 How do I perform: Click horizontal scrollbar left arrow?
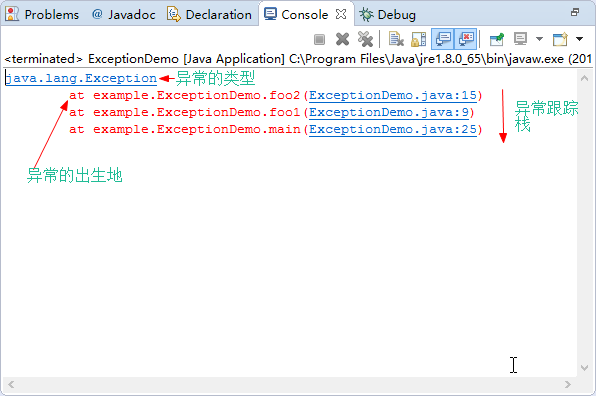click(11, 384)
